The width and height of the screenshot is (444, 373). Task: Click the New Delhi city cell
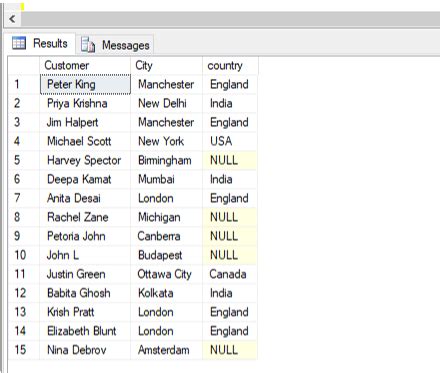coord(166,103)
